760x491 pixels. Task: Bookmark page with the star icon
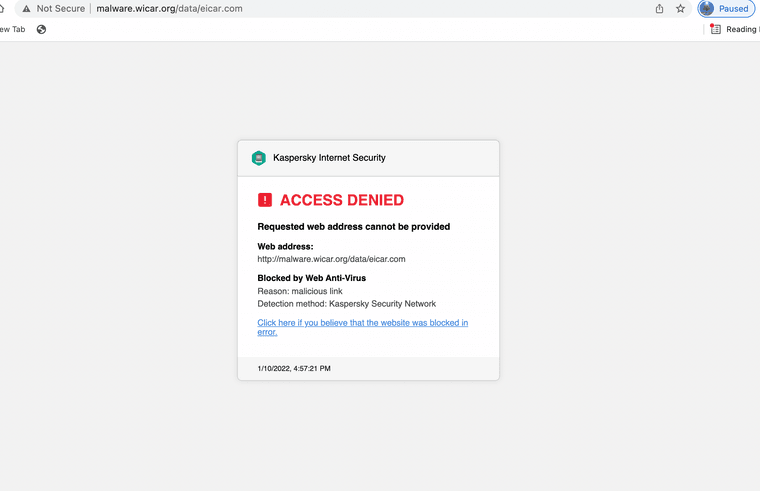[681, 9]
